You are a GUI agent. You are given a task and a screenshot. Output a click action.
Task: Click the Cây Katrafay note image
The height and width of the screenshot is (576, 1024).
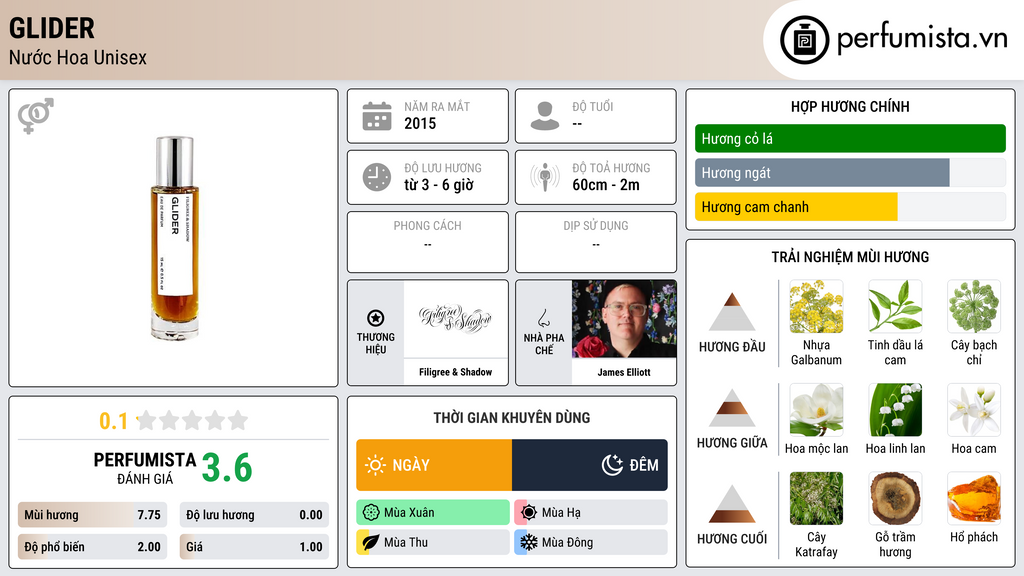[x=816, y=499]
